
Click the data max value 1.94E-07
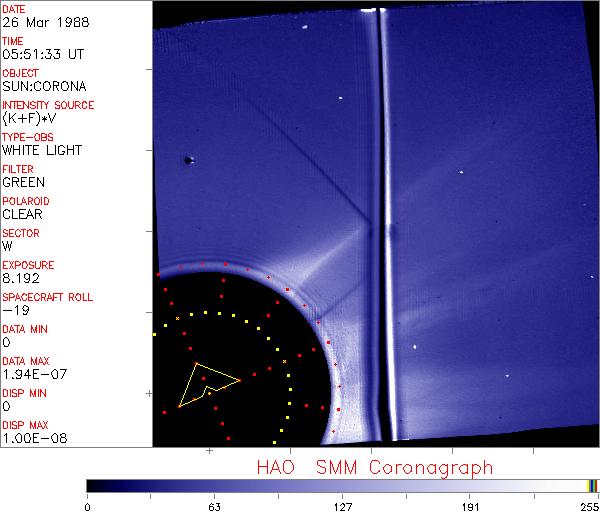33,374
